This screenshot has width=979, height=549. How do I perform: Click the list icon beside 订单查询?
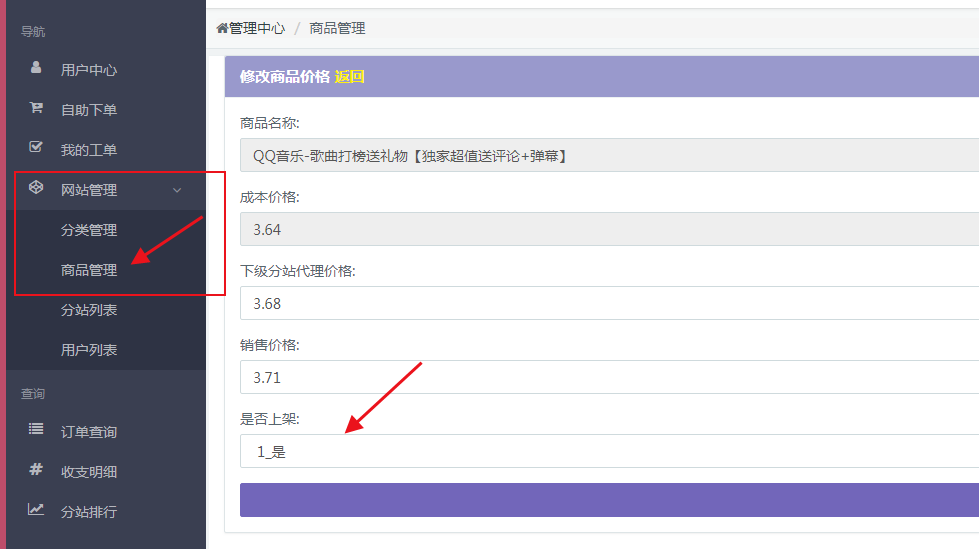point(36,430)
